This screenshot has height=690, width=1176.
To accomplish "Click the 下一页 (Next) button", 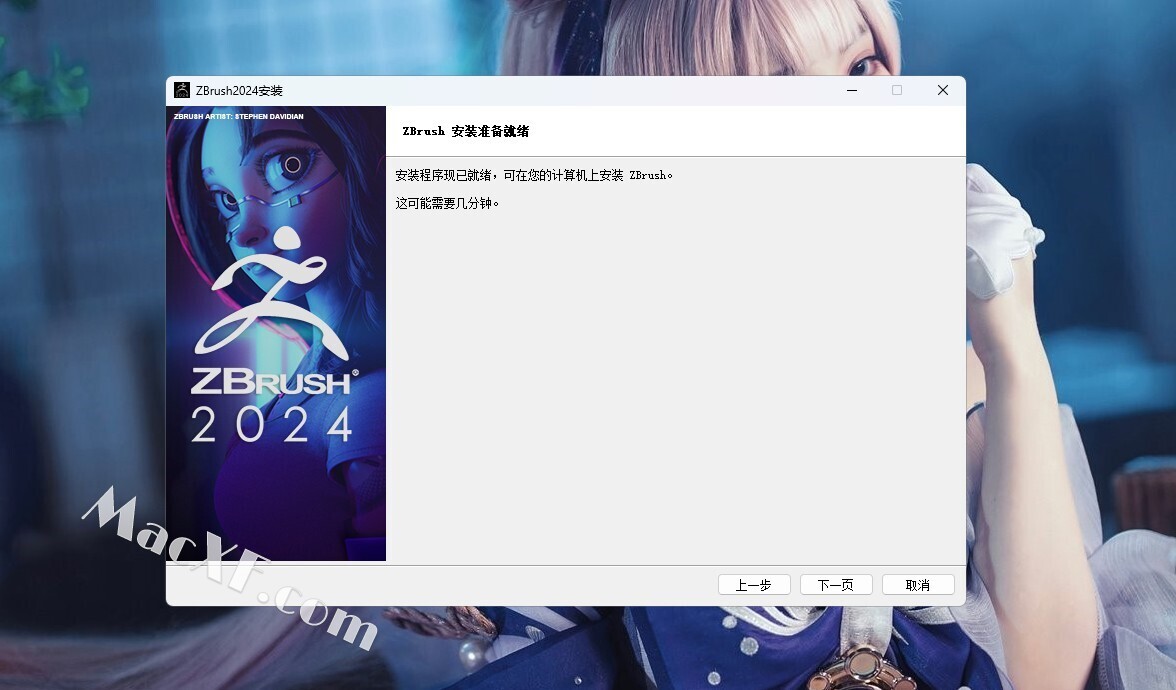I will tap(836, 585).
